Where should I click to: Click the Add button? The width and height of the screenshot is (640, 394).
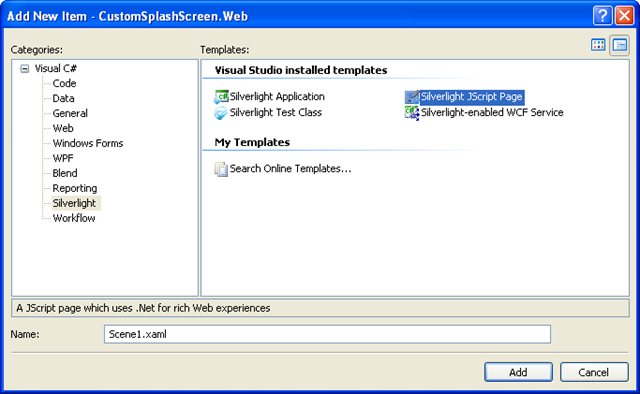click(x=518, y=372)
